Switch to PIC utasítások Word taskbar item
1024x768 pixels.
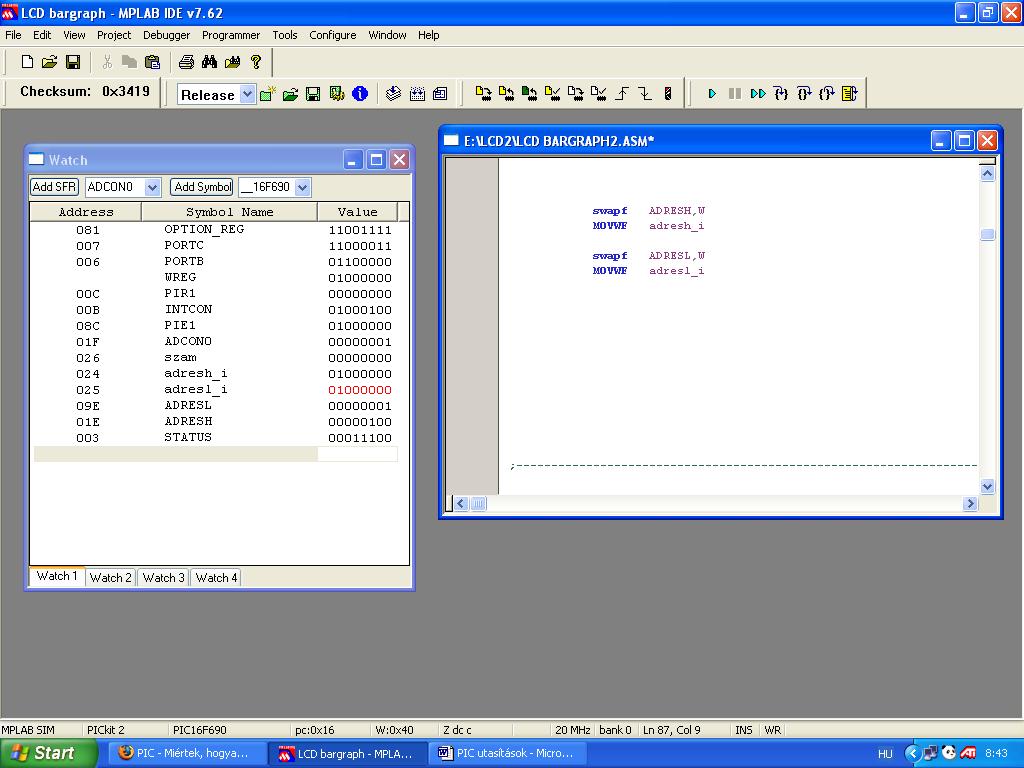pyautogui.click(x=507, y=753)
